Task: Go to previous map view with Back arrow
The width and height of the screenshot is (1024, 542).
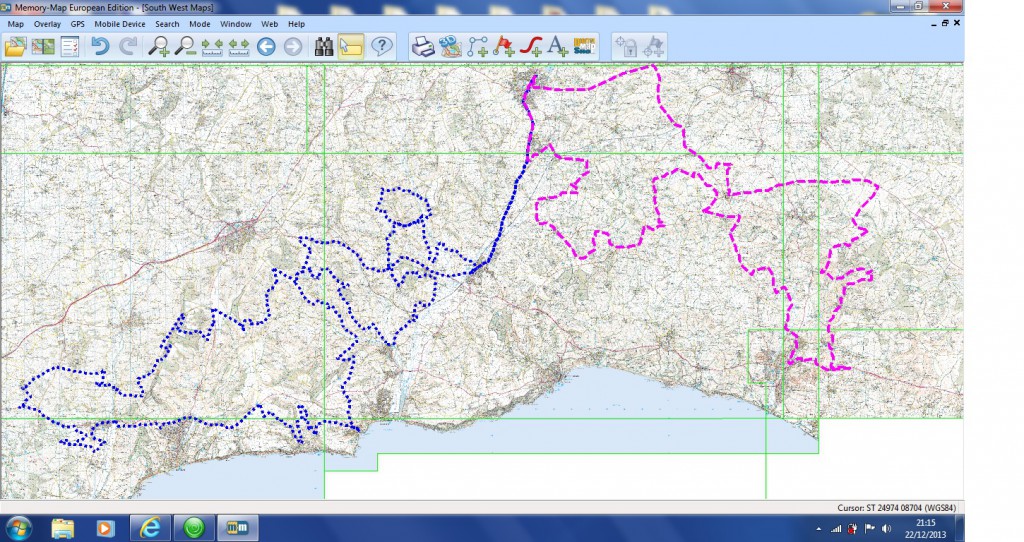Action: click(266, 46)
